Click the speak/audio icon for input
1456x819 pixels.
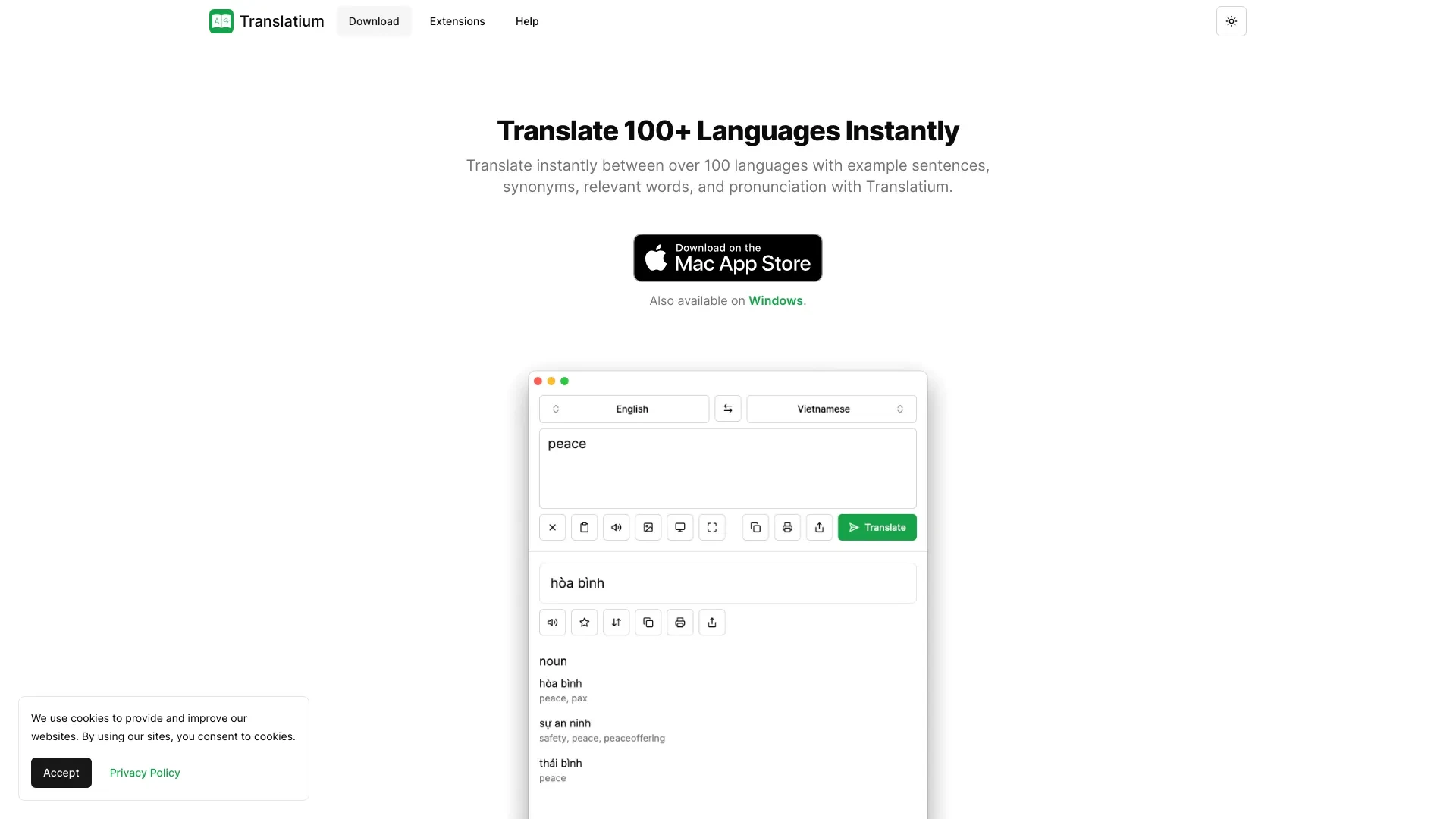coord(616,527)
